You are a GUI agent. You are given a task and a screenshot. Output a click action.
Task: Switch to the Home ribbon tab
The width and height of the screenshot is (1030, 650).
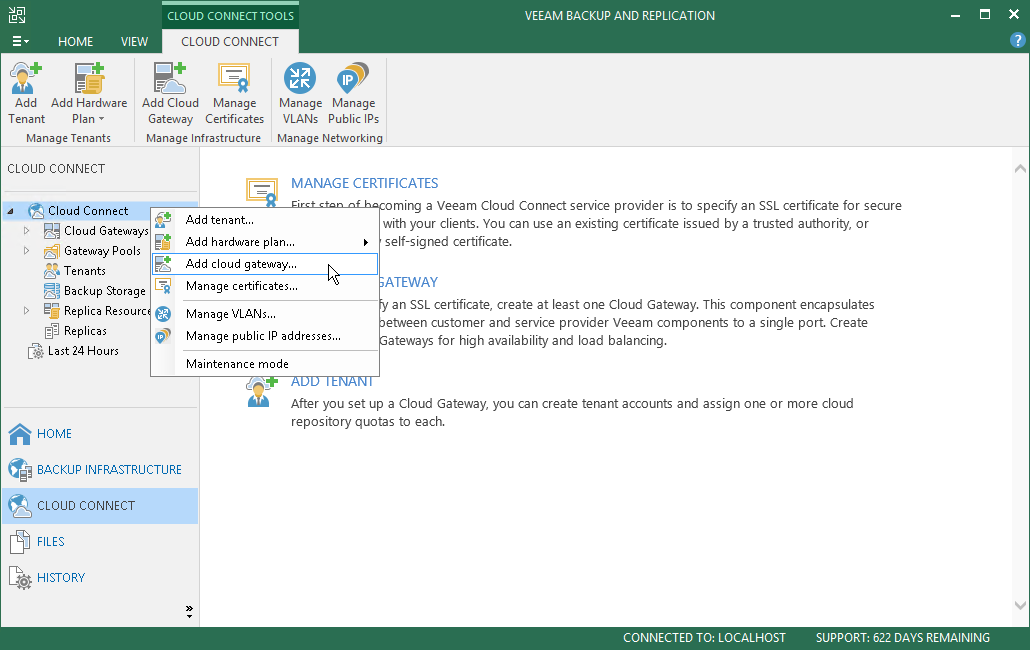[76, 41]
